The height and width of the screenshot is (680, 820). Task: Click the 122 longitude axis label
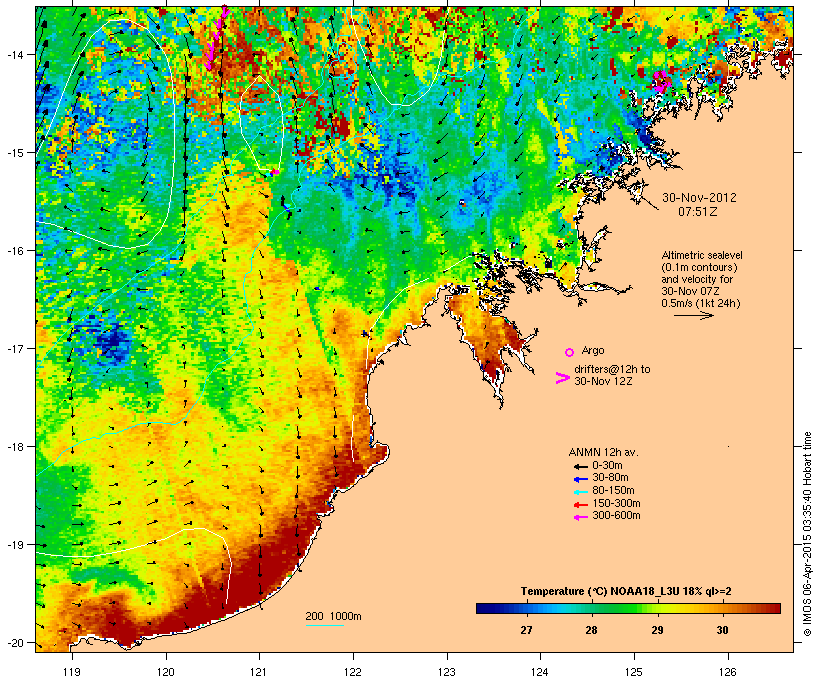pos(353,672)
